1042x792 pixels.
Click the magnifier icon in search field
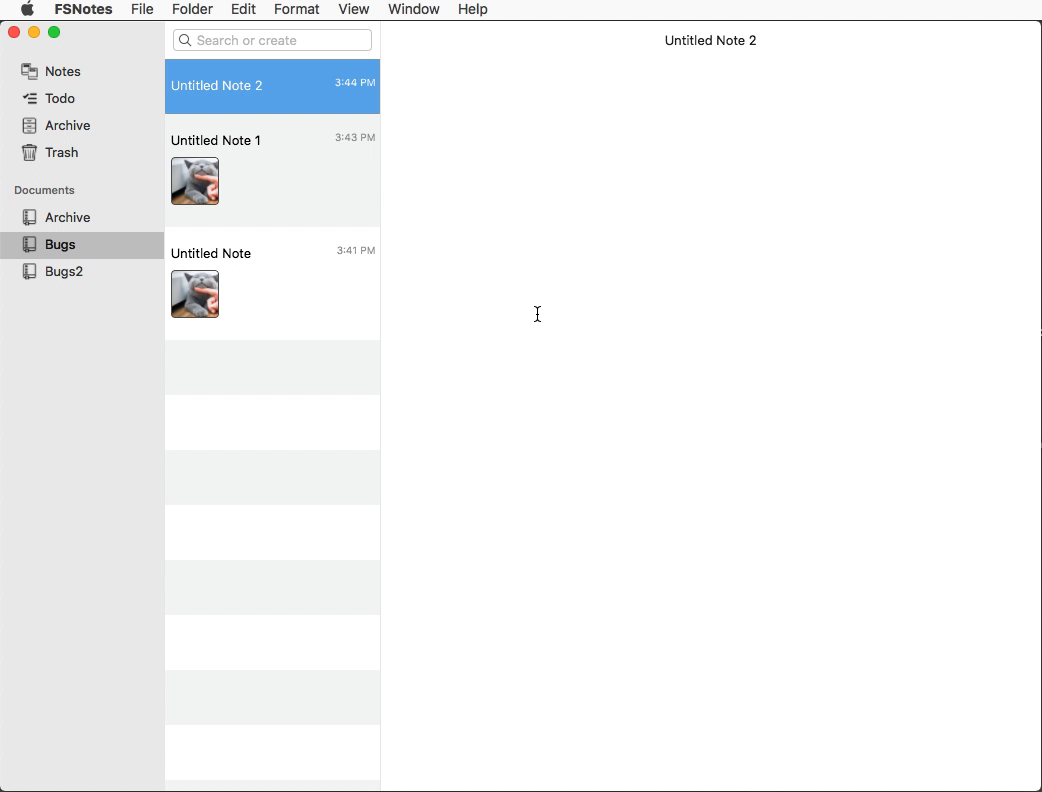(185, 41)
